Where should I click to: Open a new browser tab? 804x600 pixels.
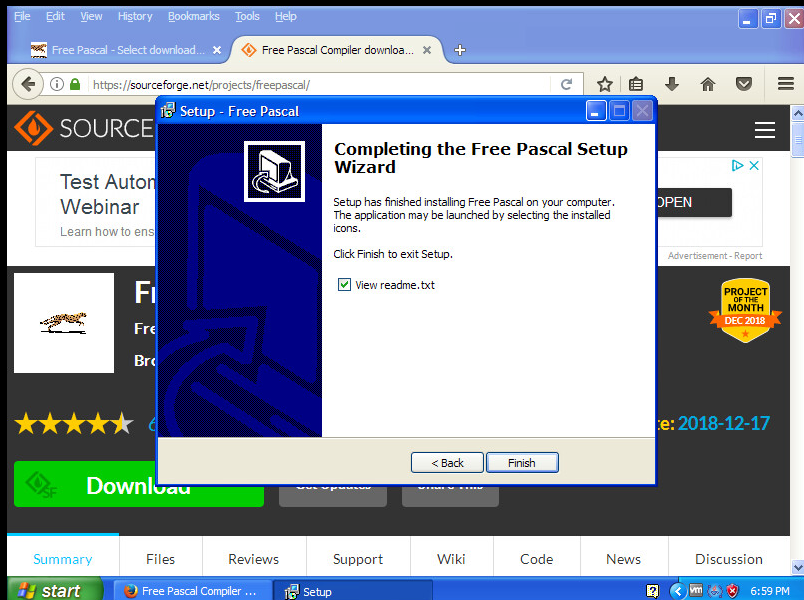point(460,50)
